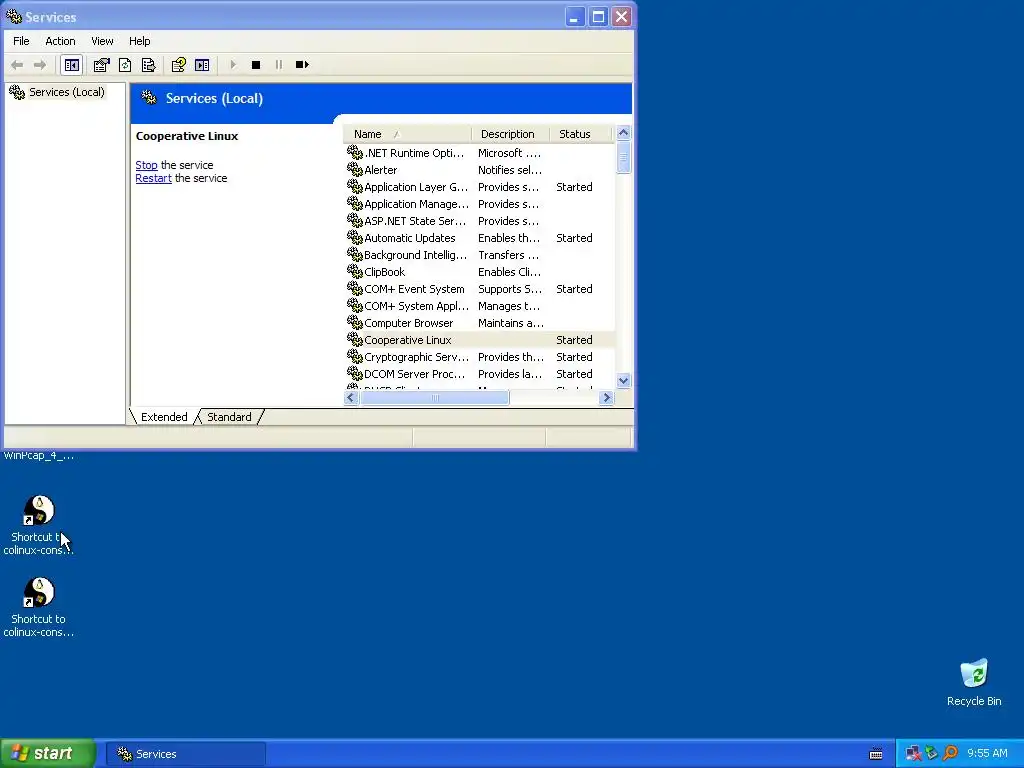Select the .NET Runtime Optimization service row
Viewport: 1024px width, 768px height.
coord(479,153)
